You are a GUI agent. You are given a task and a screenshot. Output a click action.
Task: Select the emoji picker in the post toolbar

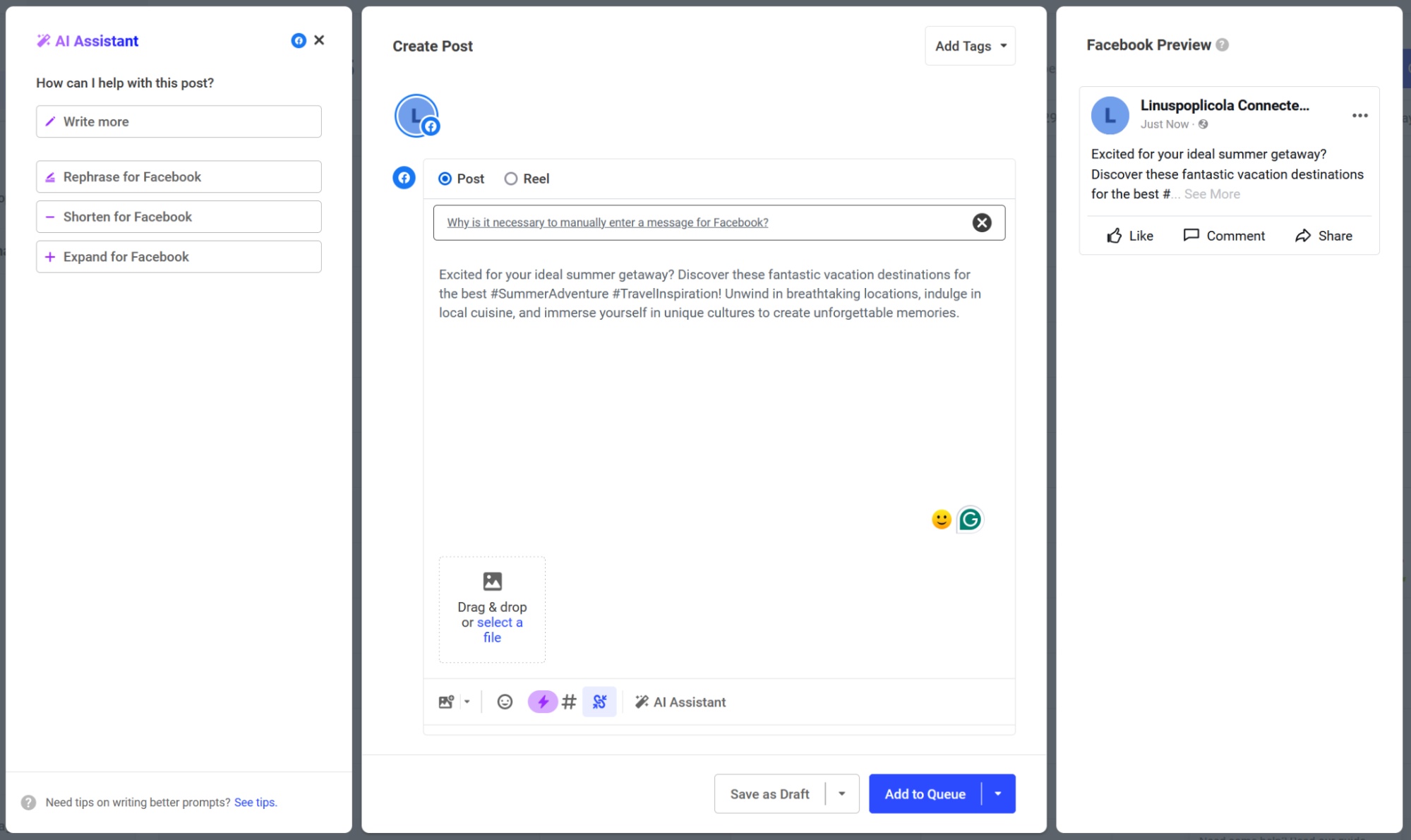pyautogui.click(x=504, y=702)
